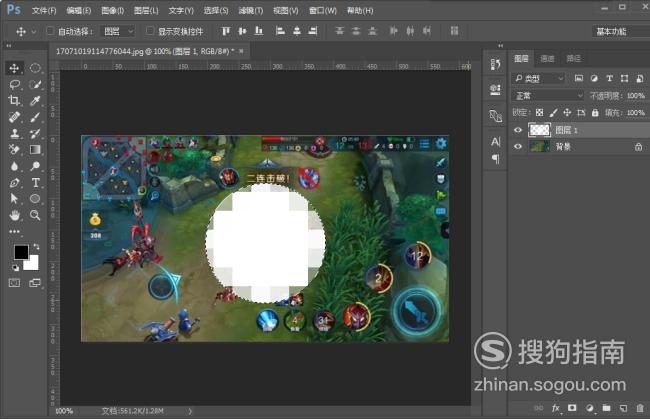Switch to the 路径 tab
This screenshot has width=650, height=419.
point(573,58)
